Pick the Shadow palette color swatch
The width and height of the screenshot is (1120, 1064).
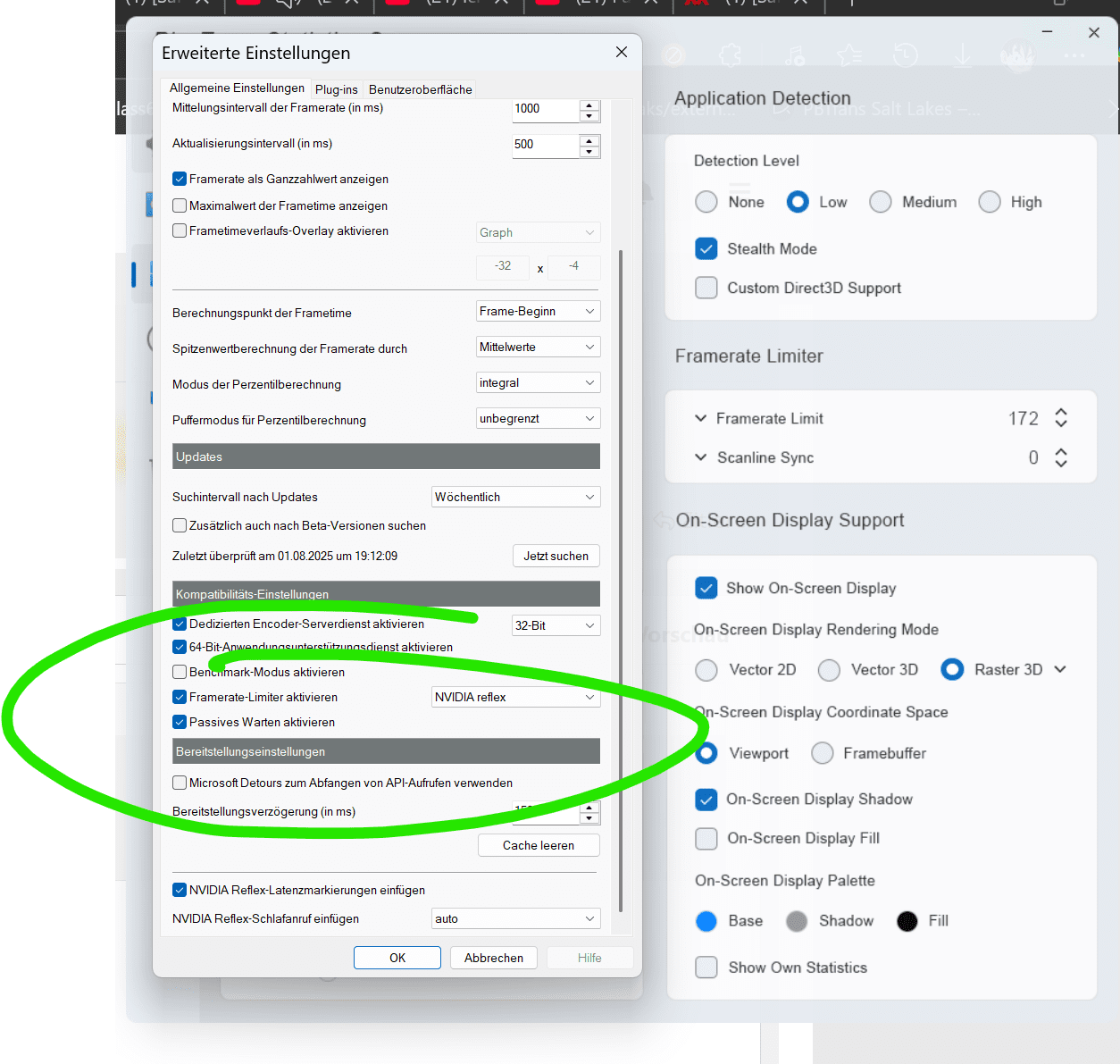tap(797, 921)
